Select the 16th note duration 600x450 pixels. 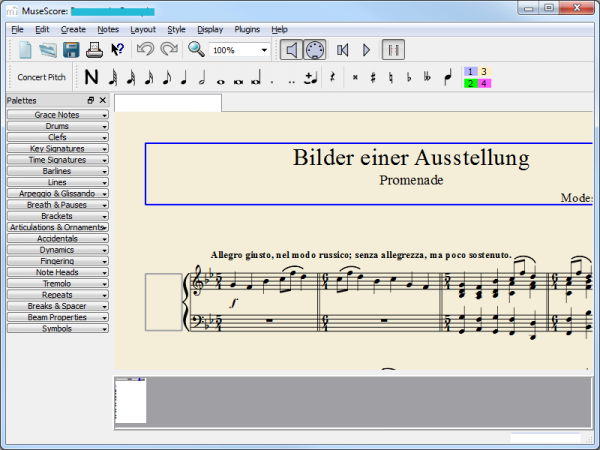tap(149, 77)
